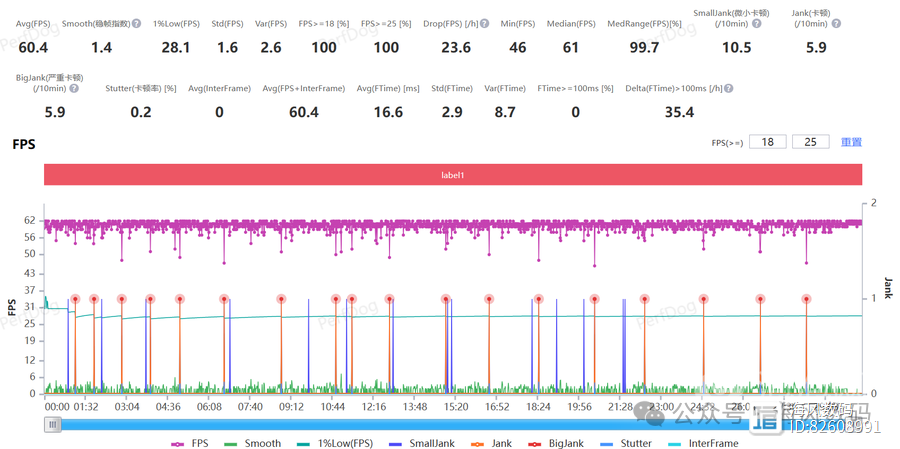Click the Median(FPS) value 61
The width and height of the screenshot is (900, 449).
pyautogui.click(x=571, y=48)
